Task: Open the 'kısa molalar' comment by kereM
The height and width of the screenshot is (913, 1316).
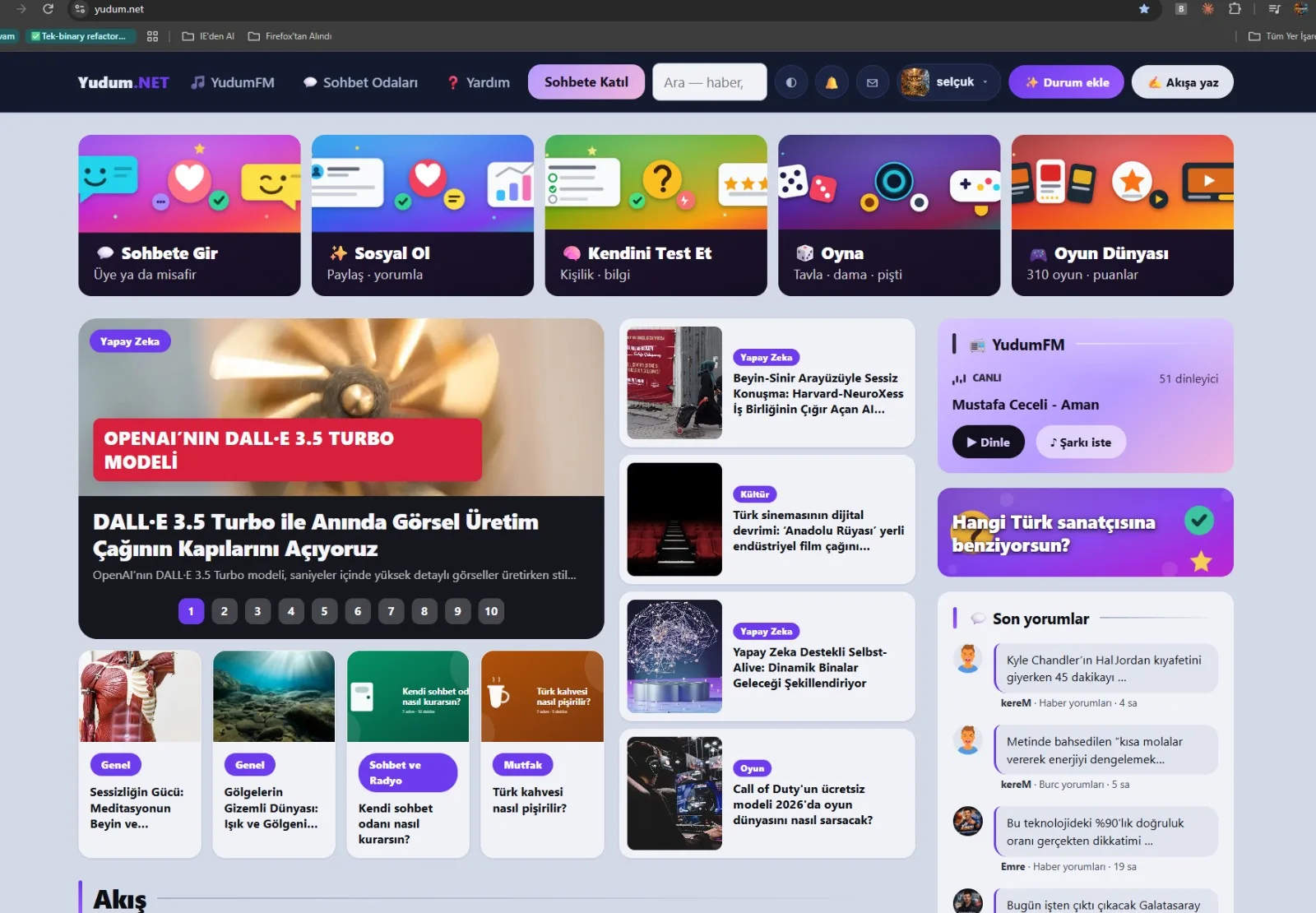Action: point(1105,750)
